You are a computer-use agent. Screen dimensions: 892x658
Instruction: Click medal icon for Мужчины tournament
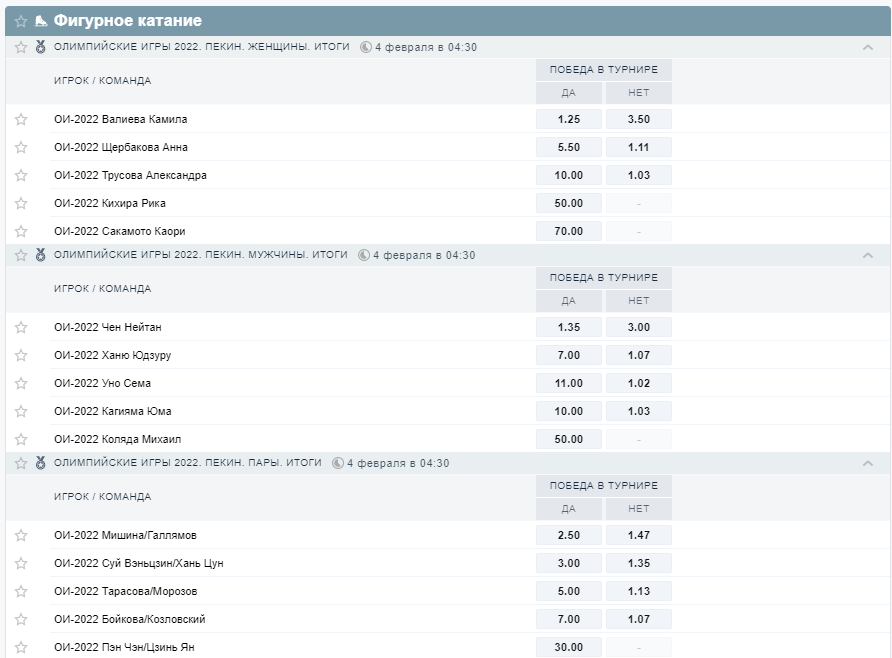[40, 255]
